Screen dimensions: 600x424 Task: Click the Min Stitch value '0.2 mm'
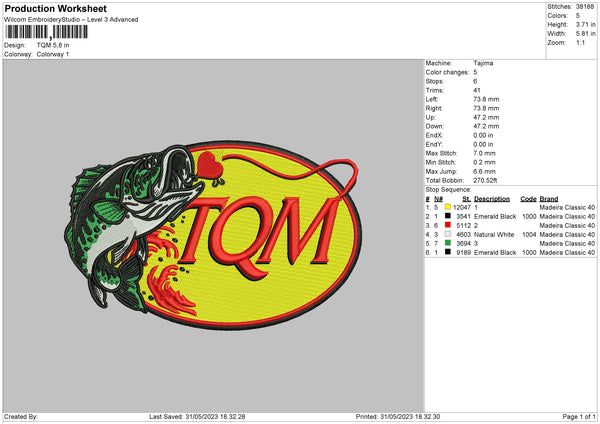(484, 162)
